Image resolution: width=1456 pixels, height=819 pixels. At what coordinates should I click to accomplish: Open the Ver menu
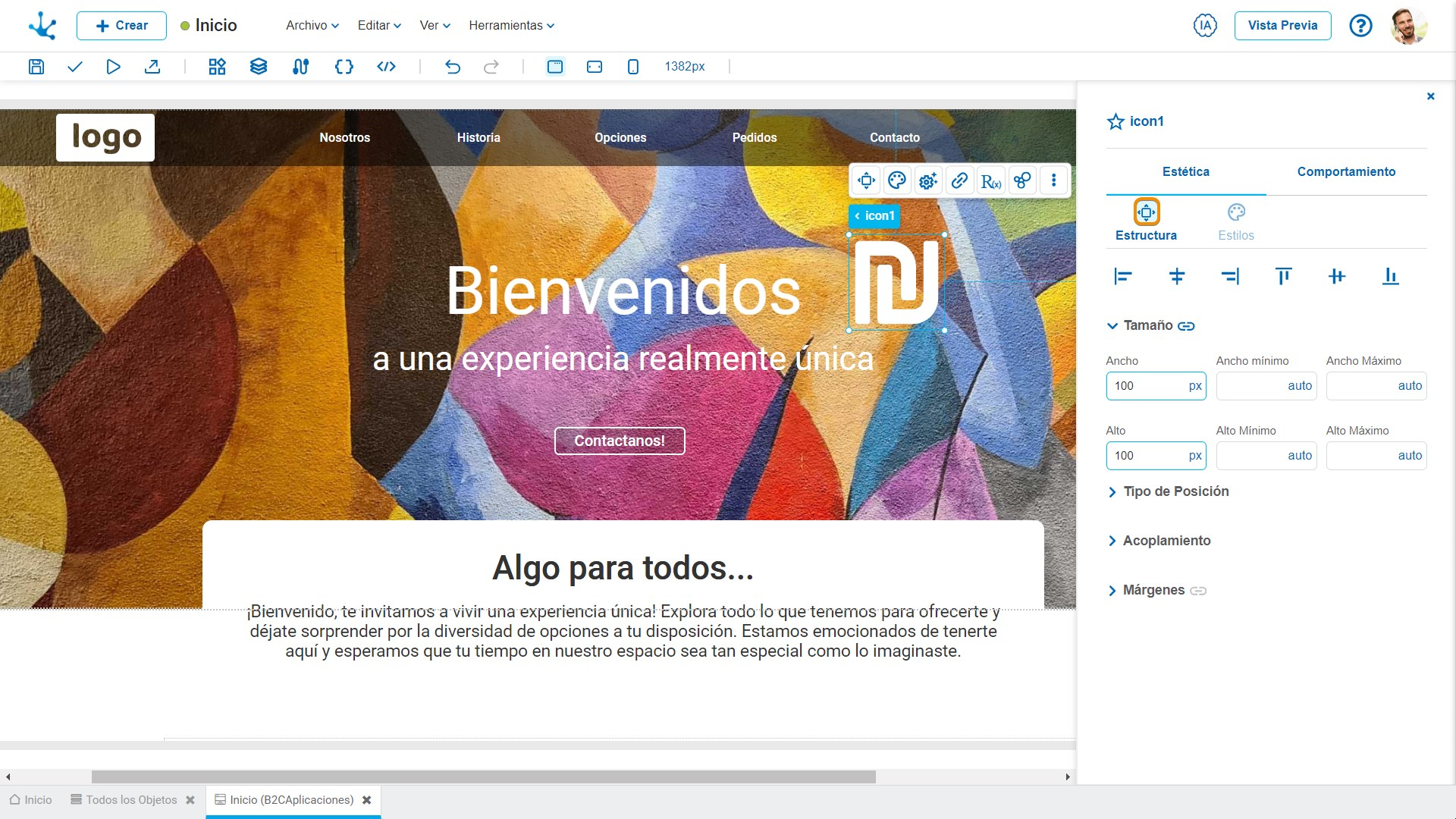click(x=435, y=26)
